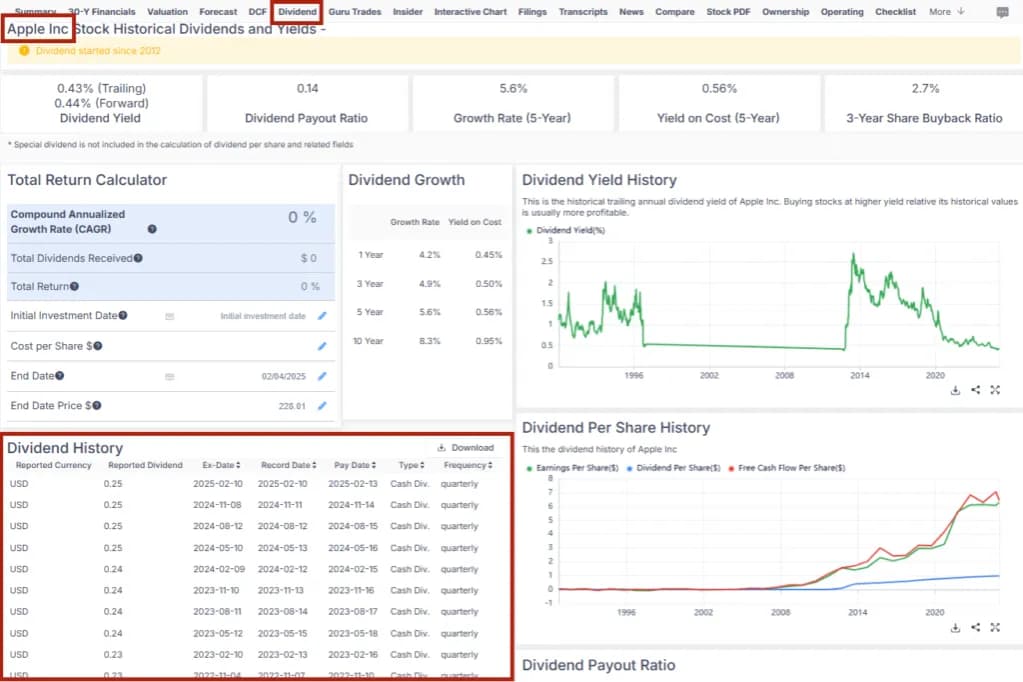The image size is (1023, 682).
Task: Expand the More navigation dropdown
Action: (x=946, y=12)
